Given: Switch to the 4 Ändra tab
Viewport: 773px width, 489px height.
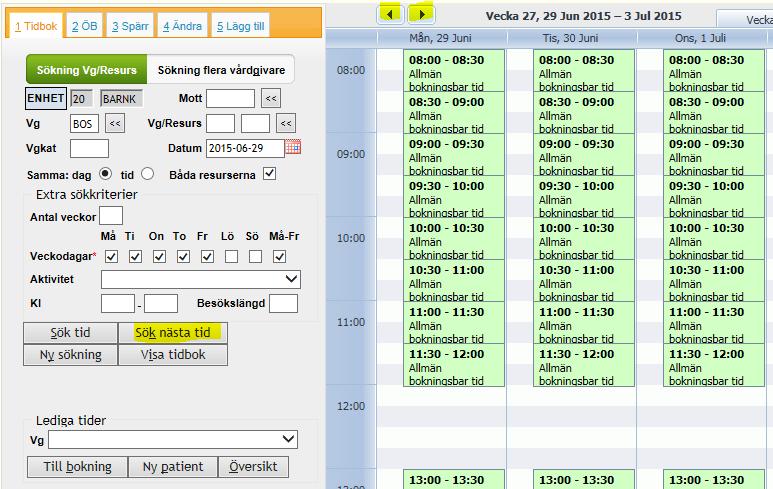Looking at the screenshot, I should [182, 26].
